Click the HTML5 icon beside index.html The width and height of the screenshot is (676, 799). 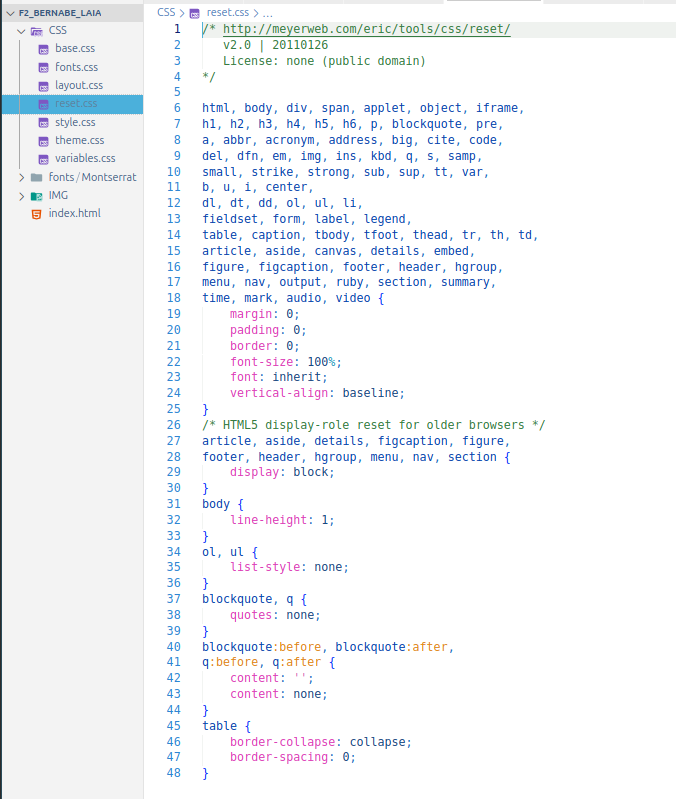pyautogui.click(x=37, y=213)
